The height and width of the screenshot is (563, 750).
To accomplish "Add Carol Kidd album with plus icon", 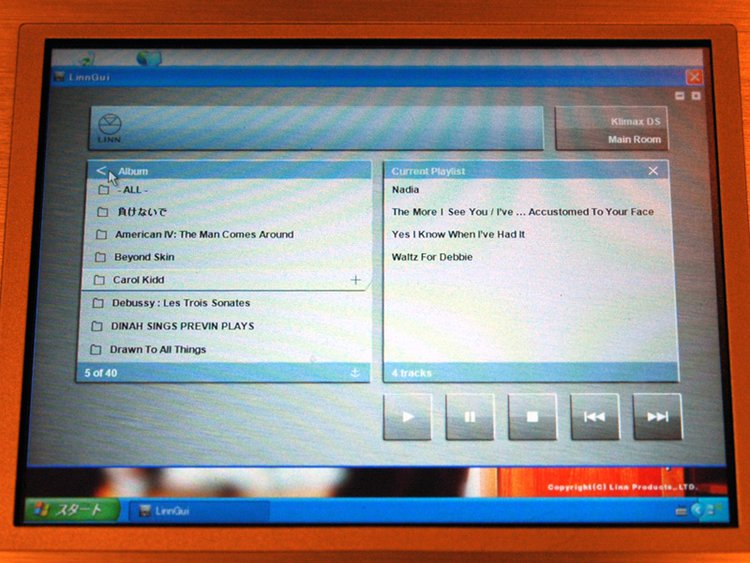I will [355, 280].
